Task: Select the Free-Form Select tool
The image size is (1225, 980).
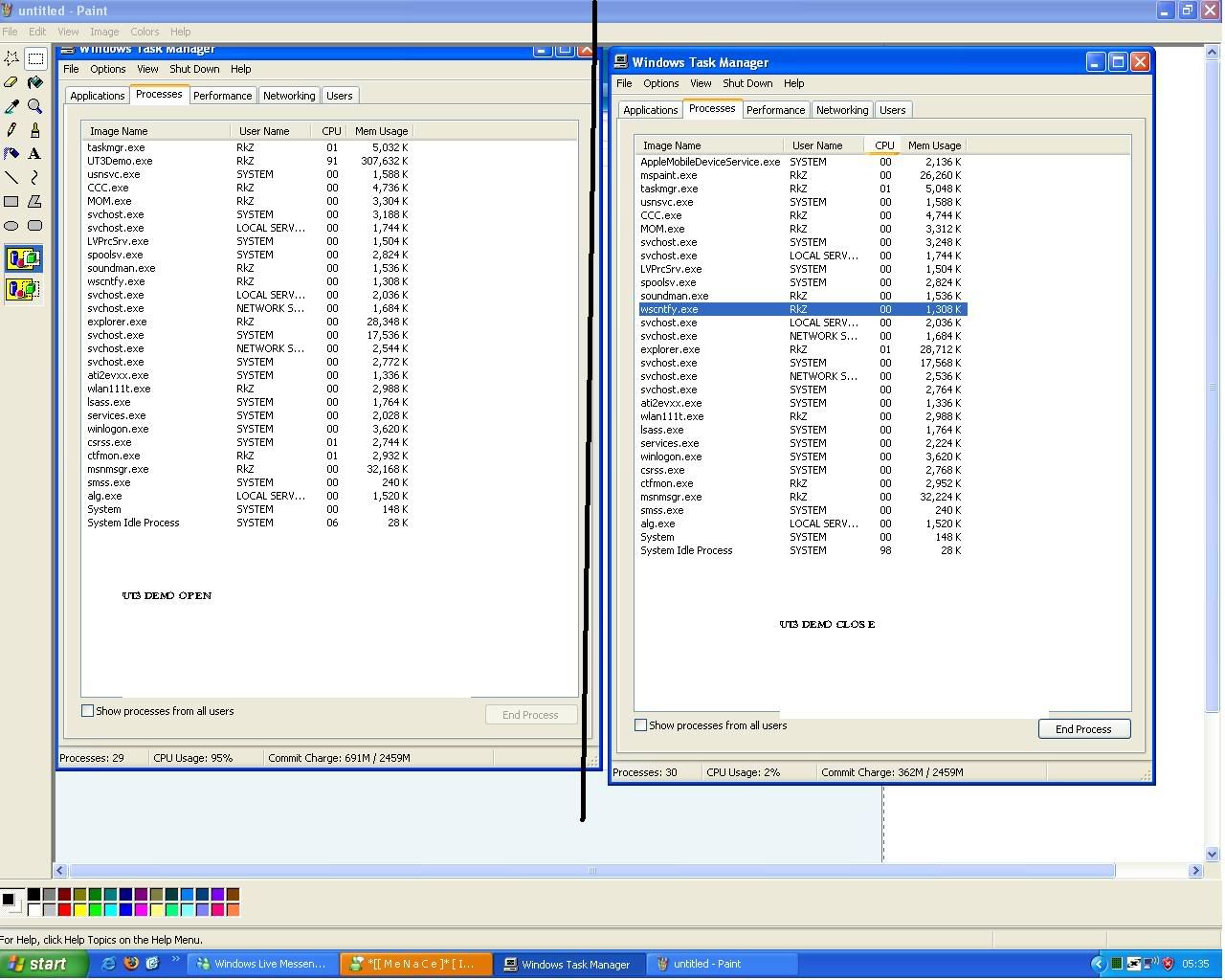Action: click(x=11, y=58)
